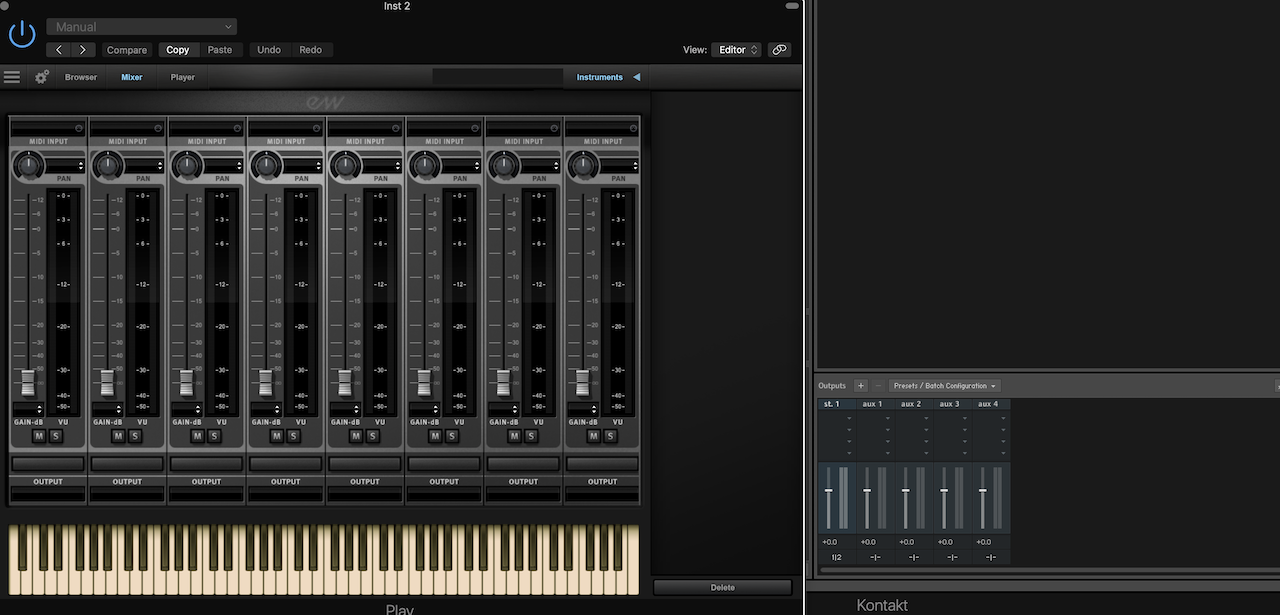The width and height of the screenshot is (1280, 615).
Task: Open the View Editor dropdown
Action: (x=738, y=50)
